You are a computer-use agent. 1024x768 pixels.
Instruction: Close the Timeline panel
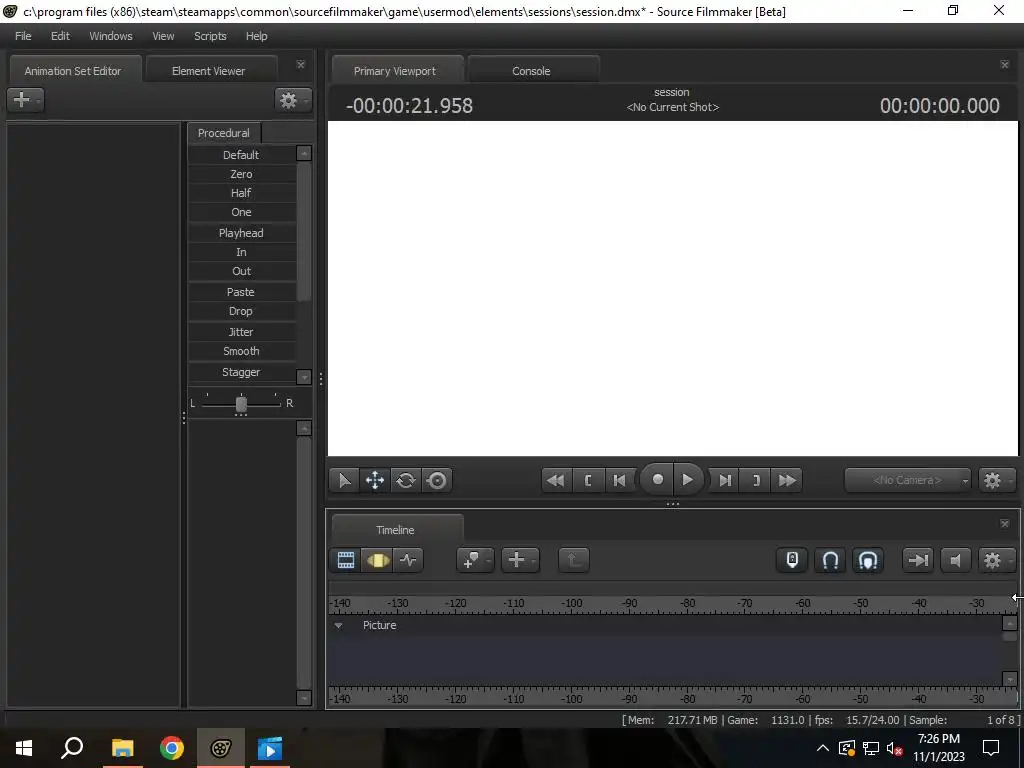1004,524
